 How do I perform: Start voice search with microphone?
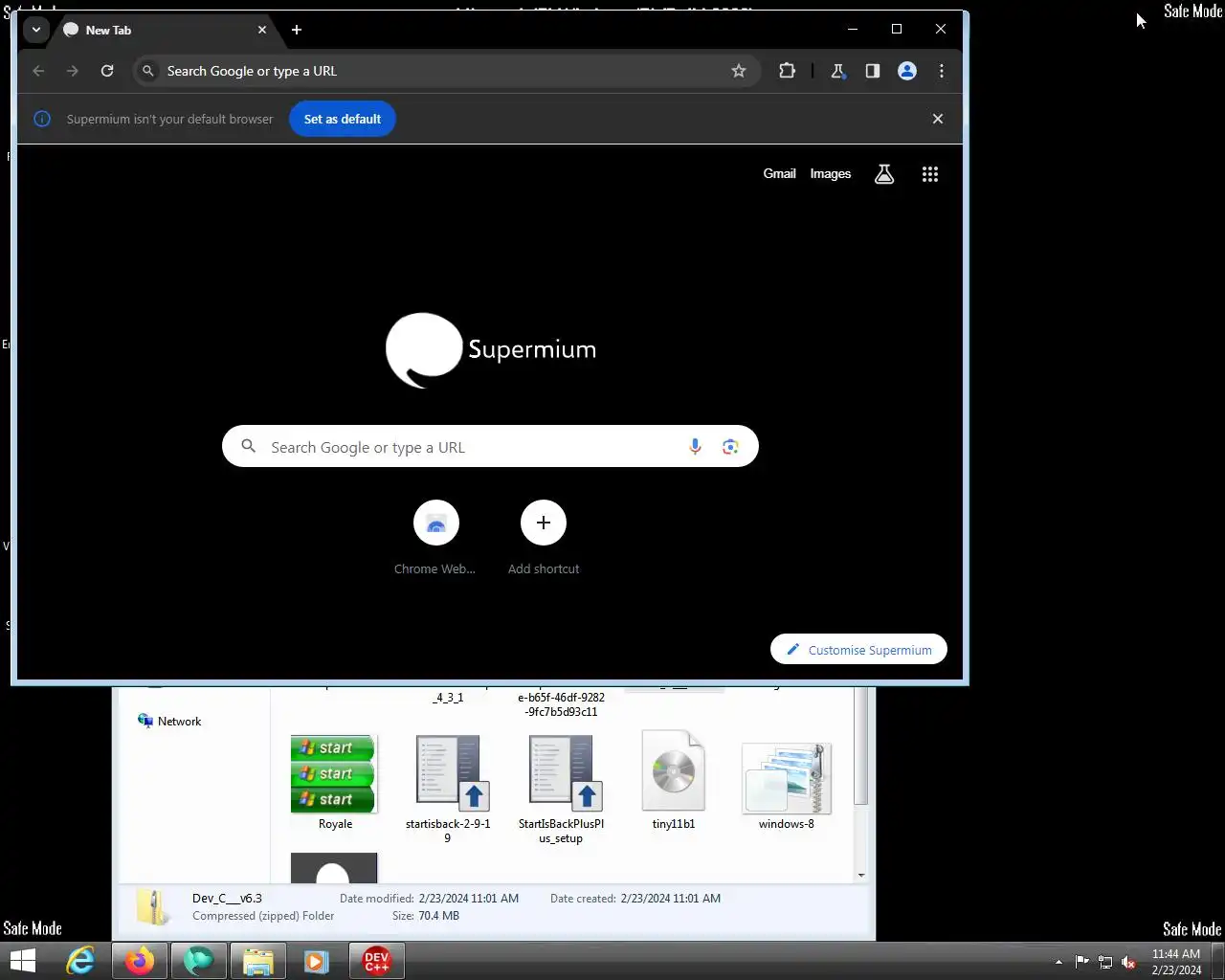click(x=696, y=447)
